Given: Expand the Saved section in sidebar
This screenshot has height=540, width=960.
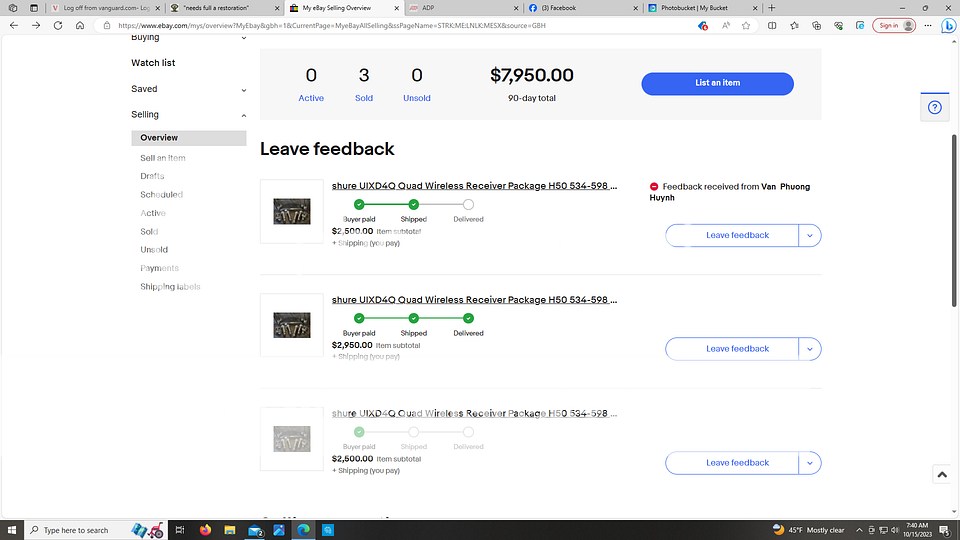Looking at the screenshot, I should [x=244, y=90].
